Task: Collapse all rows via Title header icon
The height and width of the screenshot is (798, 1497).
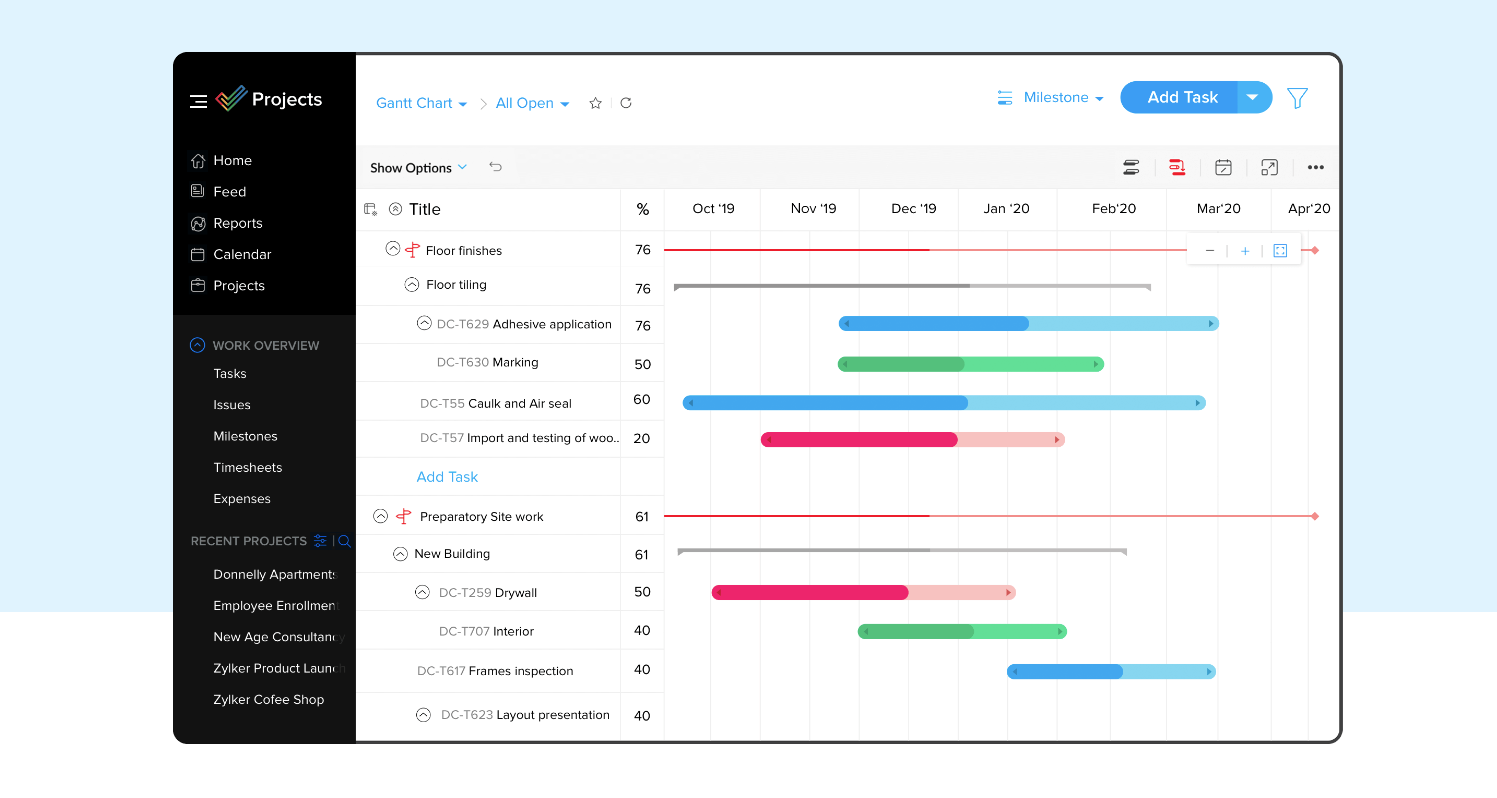Action: pyautogui.click(x=395, y=209)
